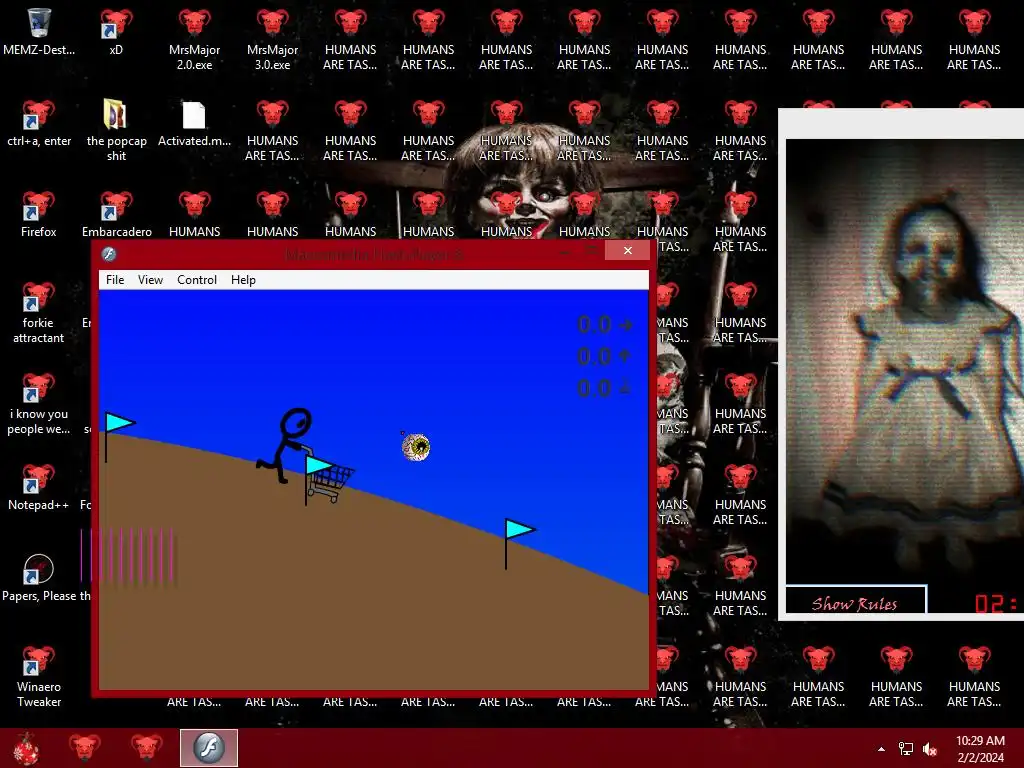Click the shopping cart in the game
This screenshot has width=1024, height=768.
click(x=332, y=483)
